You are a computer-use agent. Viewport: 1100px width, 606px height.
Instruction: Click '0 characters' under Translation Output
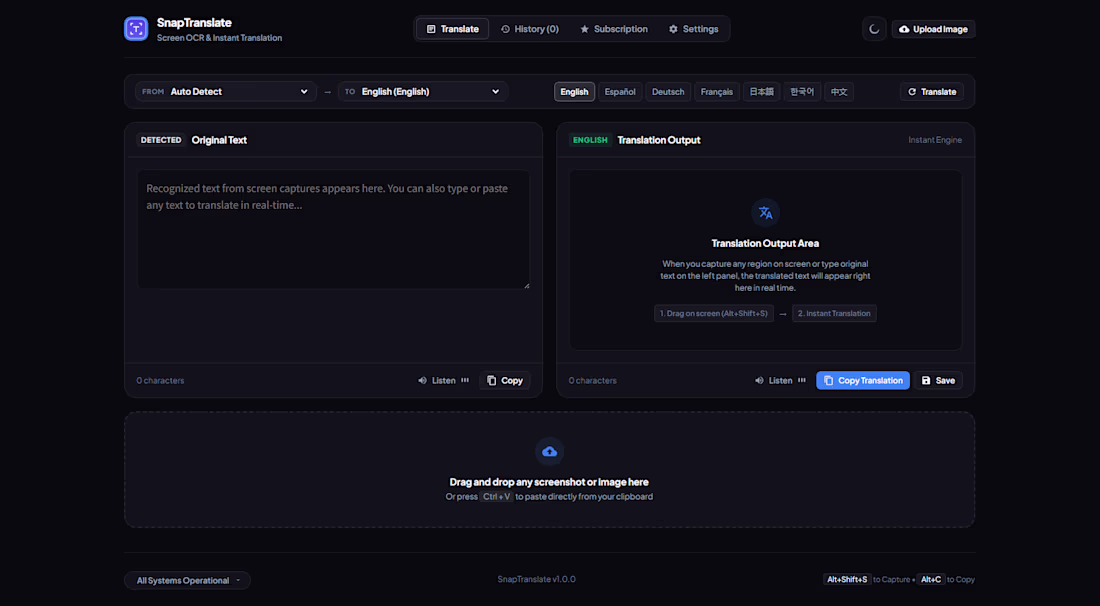[x=592, y=380]
